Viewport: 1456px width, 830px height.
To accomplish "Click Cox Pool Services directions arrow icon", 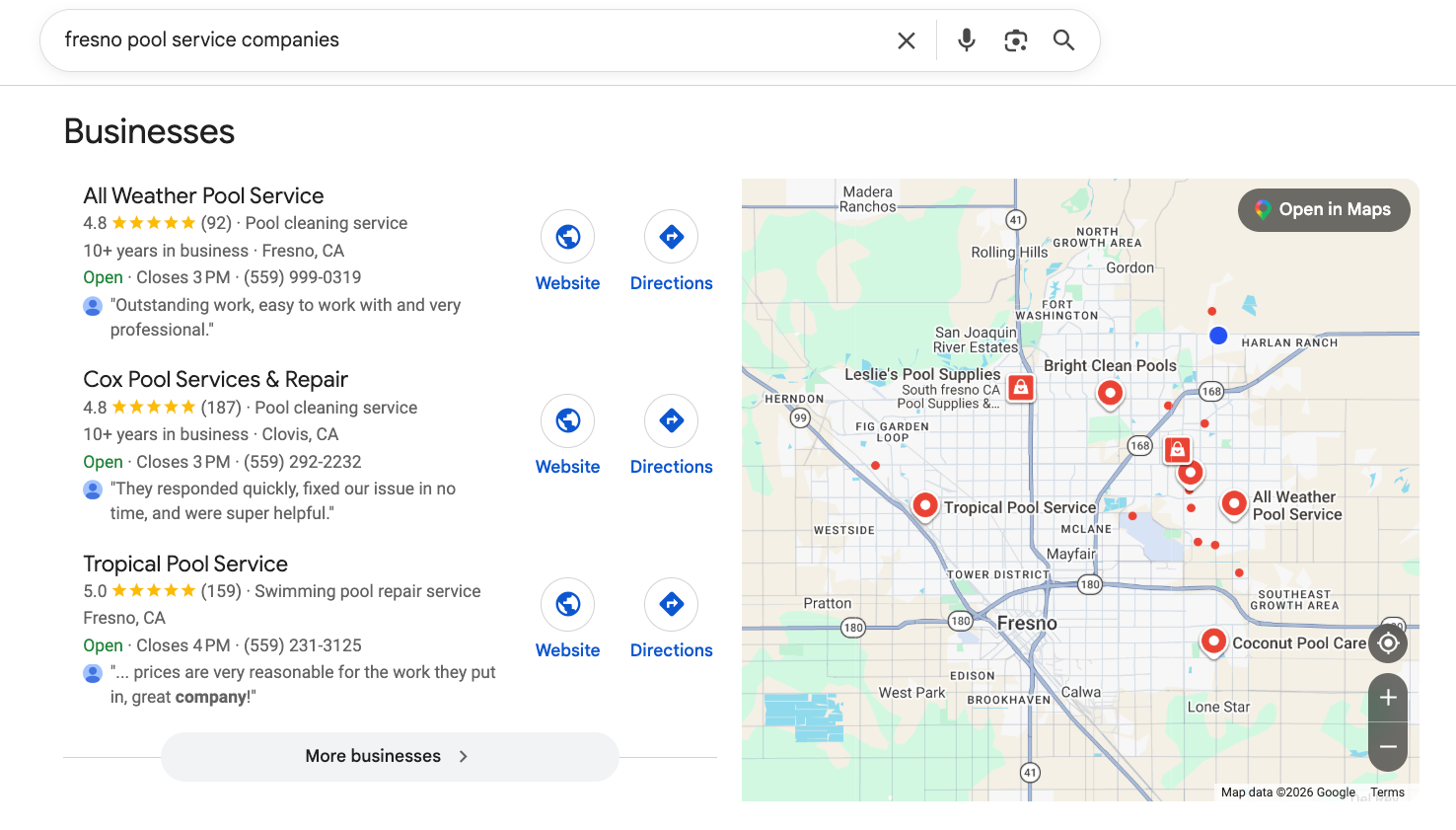I will [672, 420].
